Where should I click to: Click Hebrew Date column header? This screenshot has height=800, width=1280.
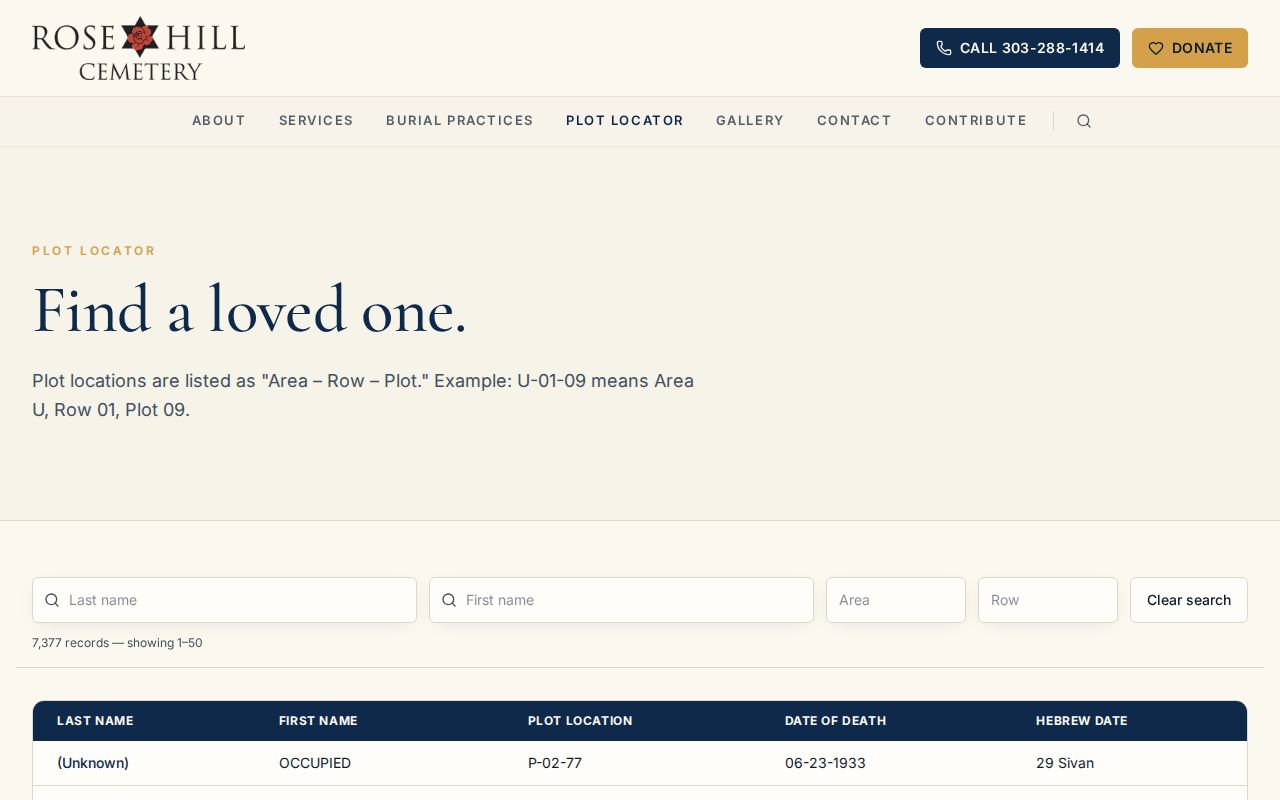tap(1081, 721)
